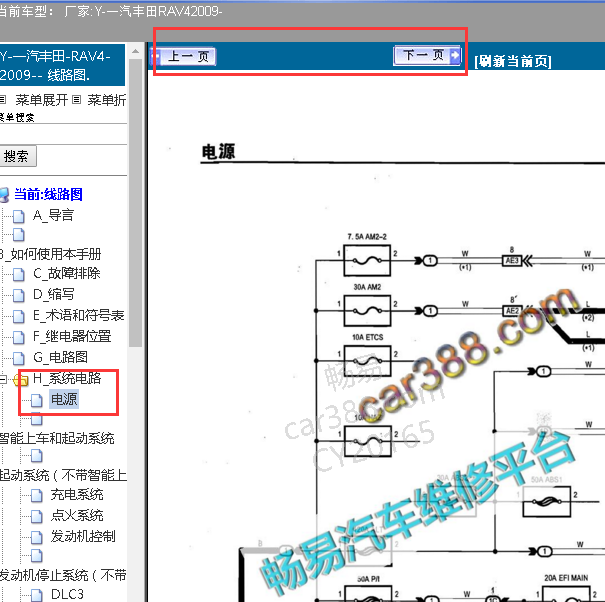Screen dimensions: 605x602
Task: Click the page icon beside D_缩写
Action: [x=19, y=295]
